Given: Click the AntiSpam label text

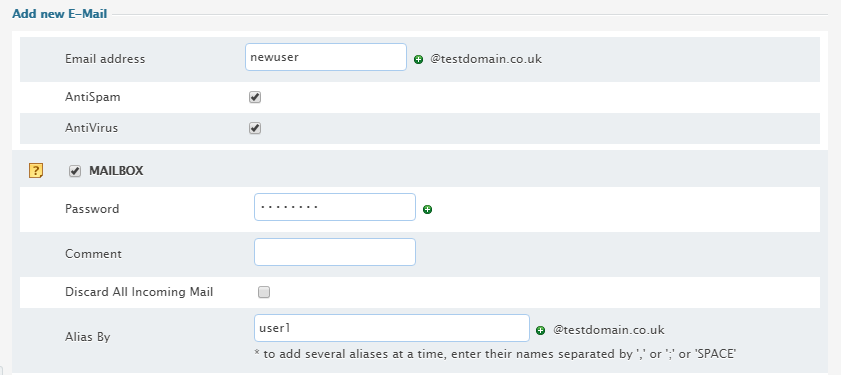Looking at the screenshot, I should (x=93, y=97).
